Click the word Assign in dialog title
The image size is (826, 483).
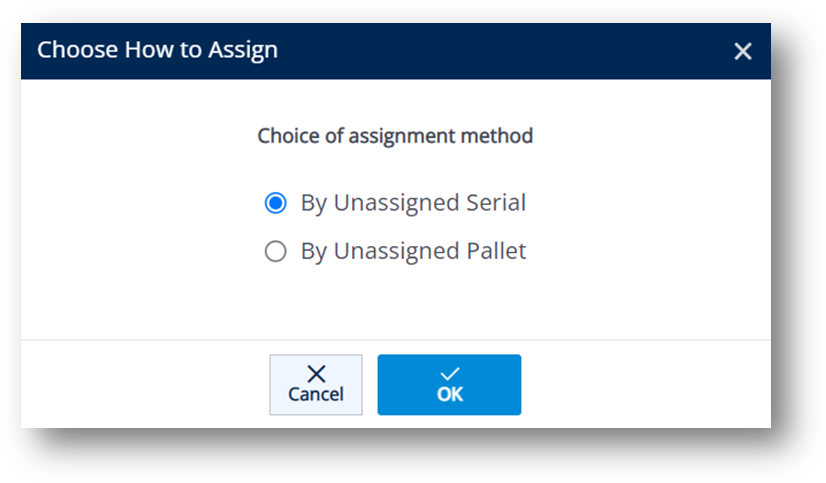click(x=243, y=51)
